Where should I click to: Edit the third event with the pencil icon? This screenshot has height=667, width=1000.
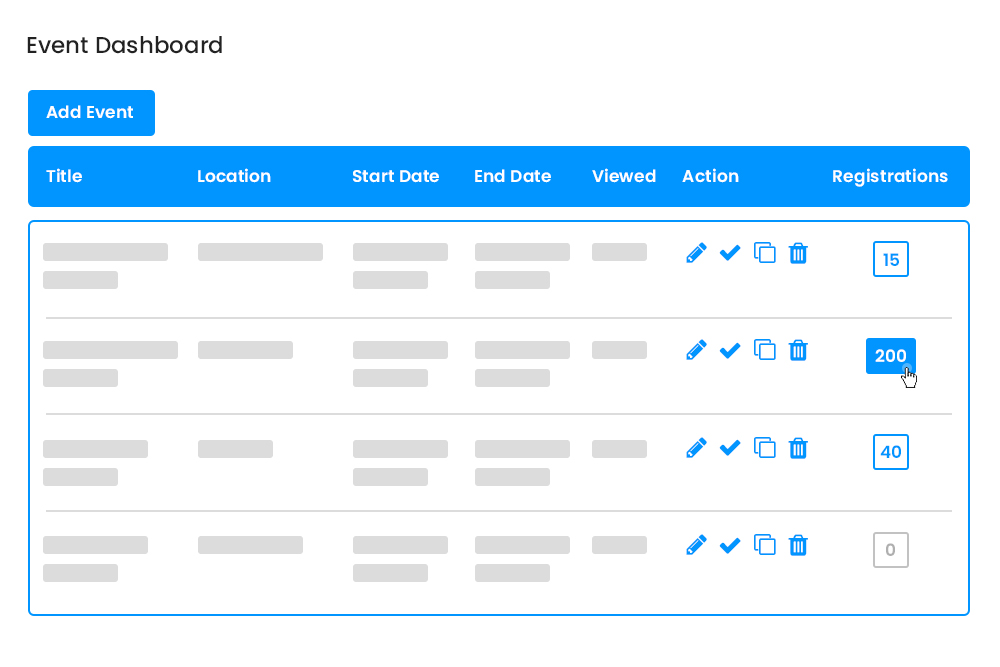696,448
